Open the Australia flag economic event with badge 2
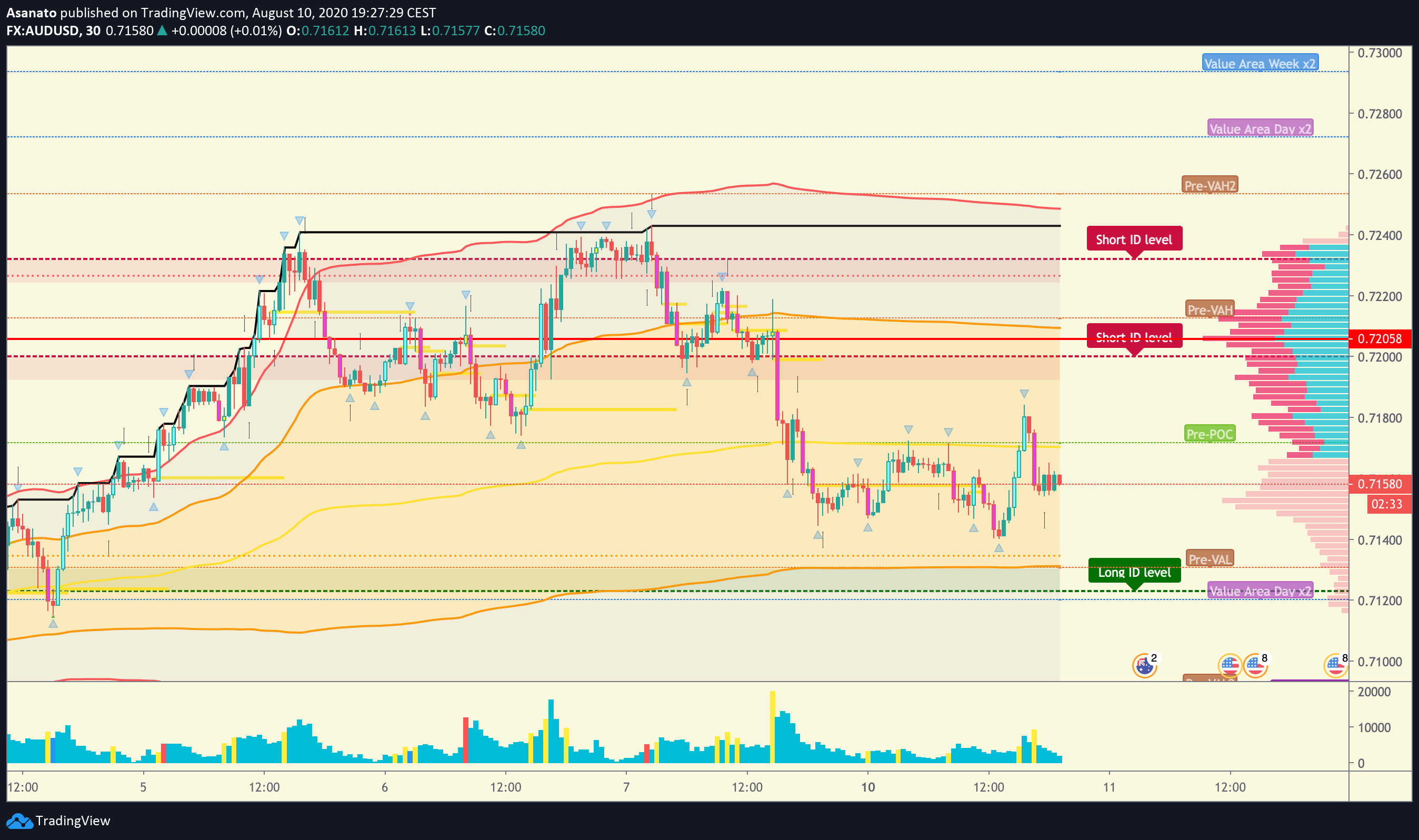 1144,666
